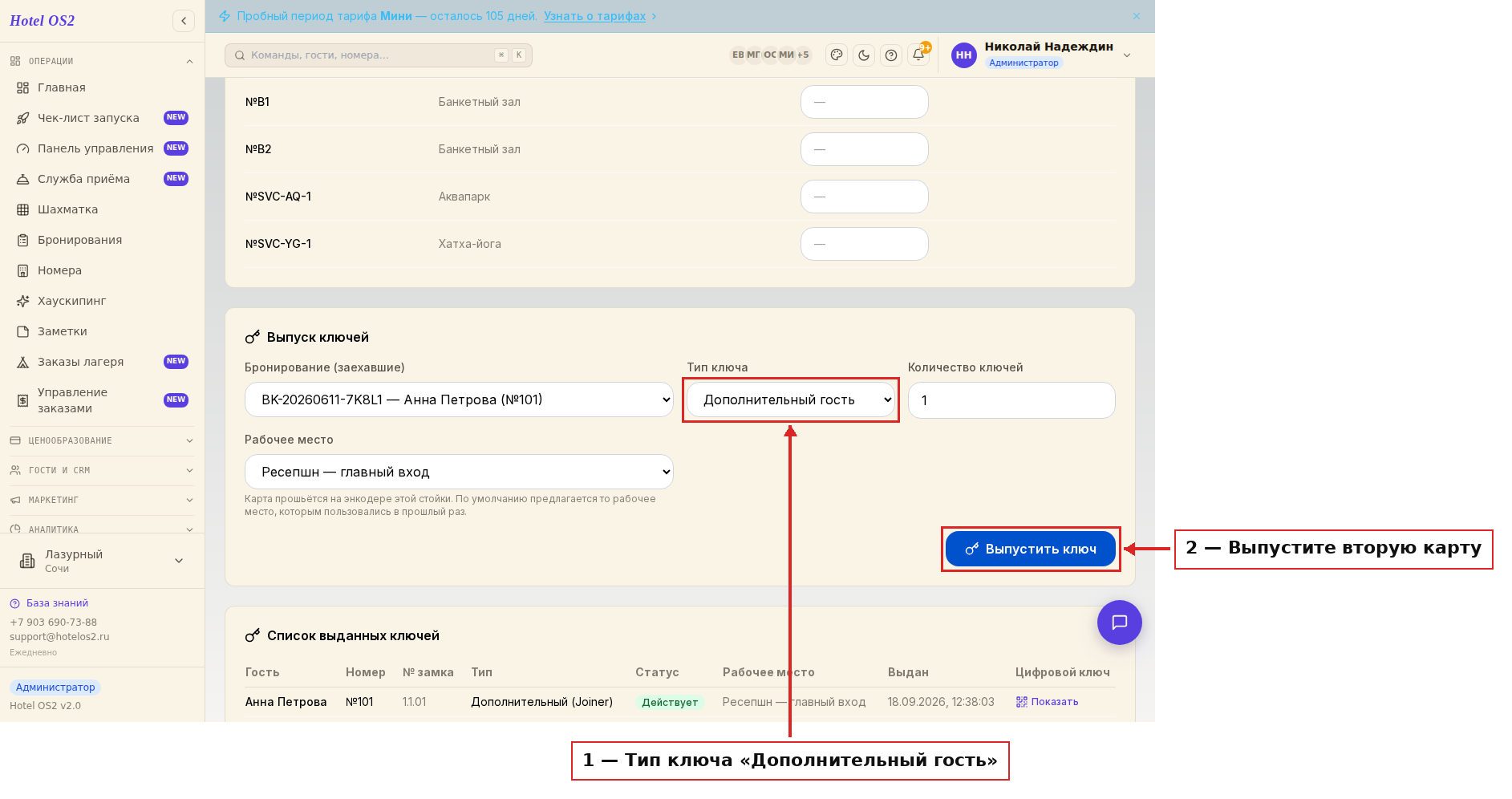Click the +5 online users badge

click(x=803, y=55)
